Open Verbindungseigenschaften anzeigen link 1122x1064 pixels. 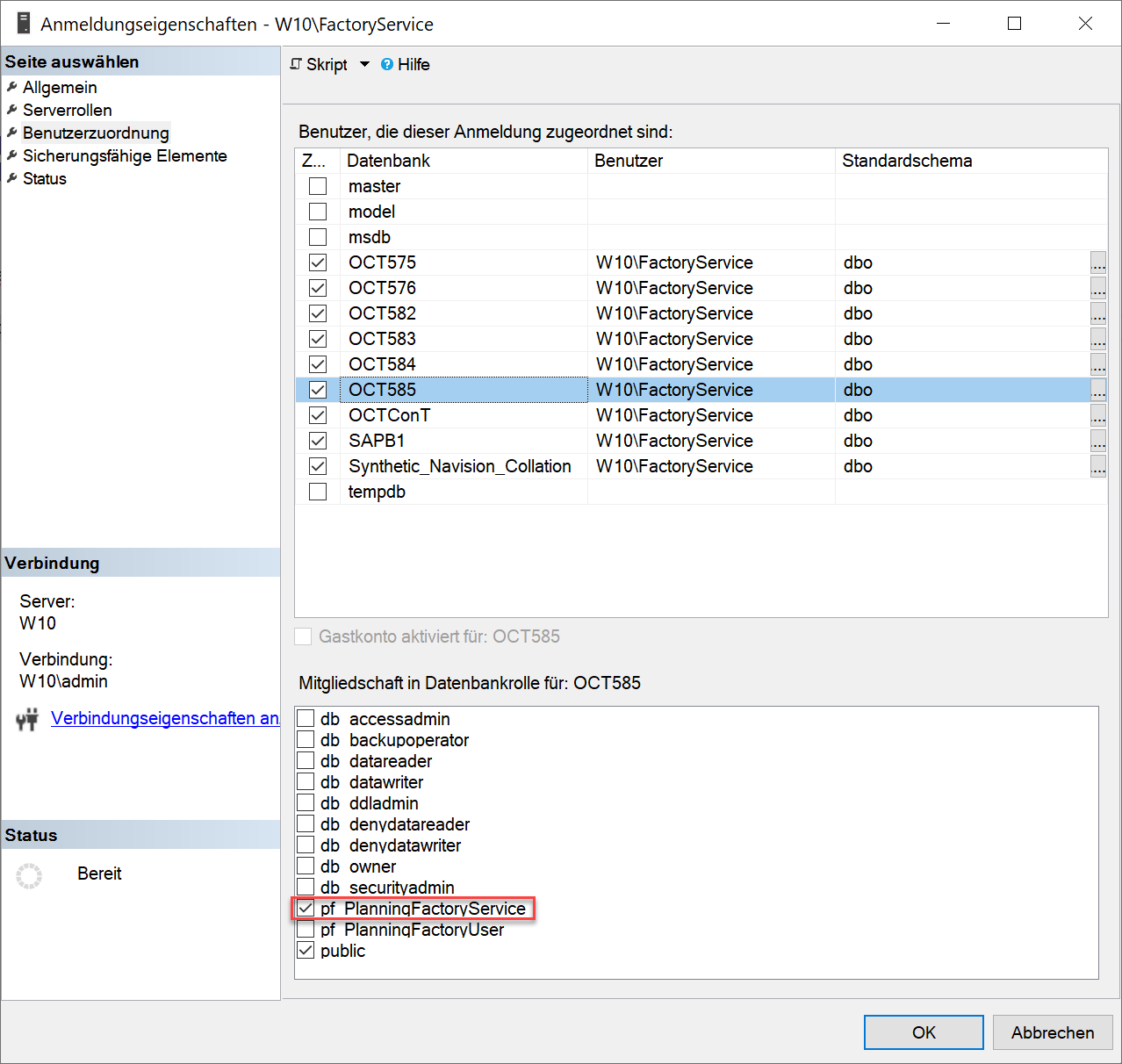(x=165, y=718)
